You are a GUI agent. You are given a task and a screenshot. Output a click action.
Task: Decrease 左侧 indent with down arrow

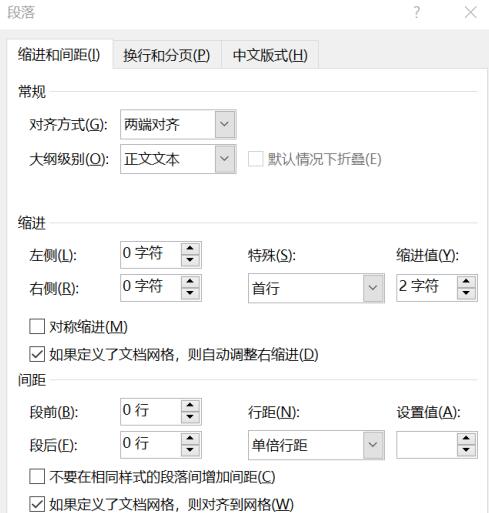point(190,261)
